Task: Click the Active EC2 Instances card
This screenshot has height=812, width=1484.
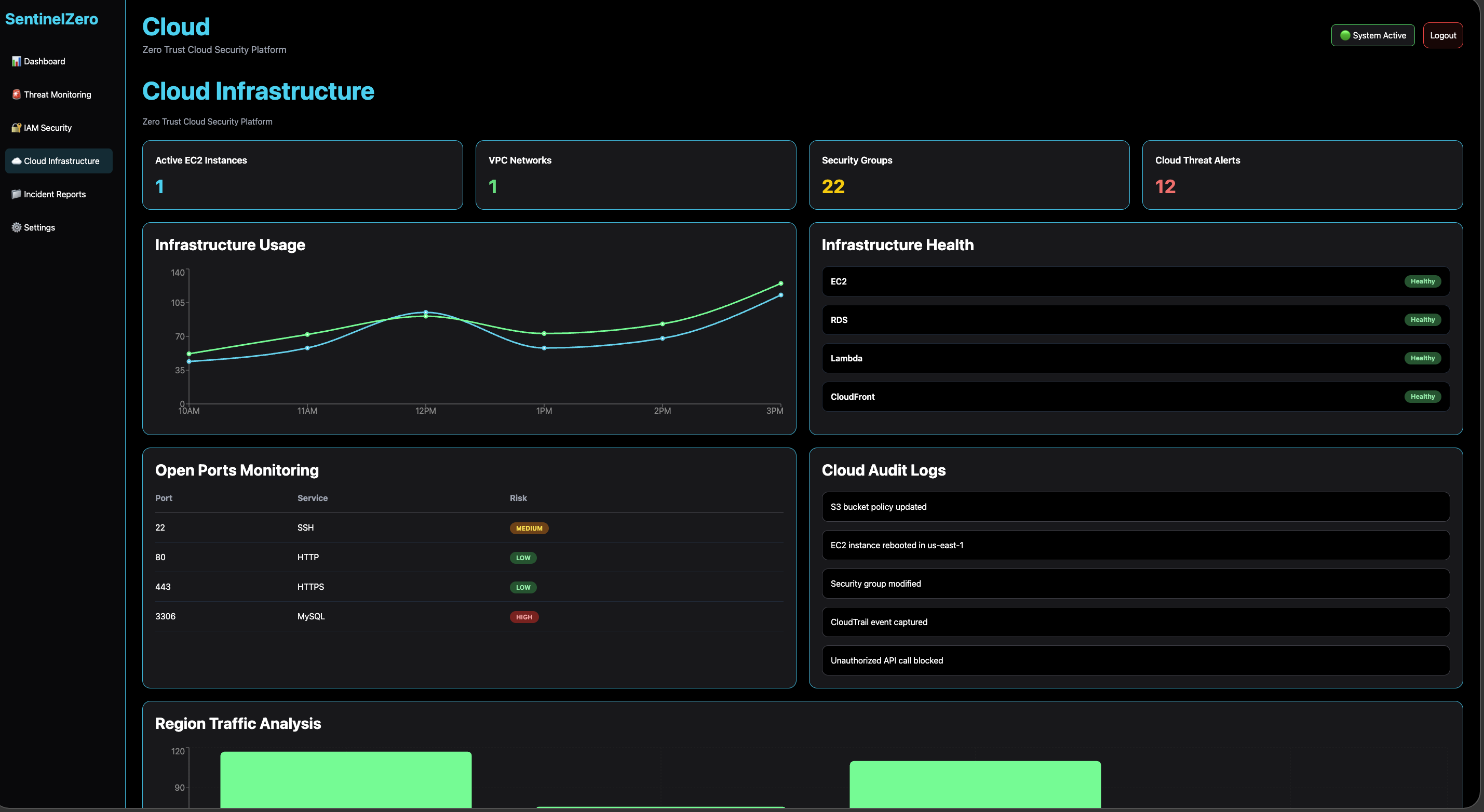Action: [x=302, y=175]
